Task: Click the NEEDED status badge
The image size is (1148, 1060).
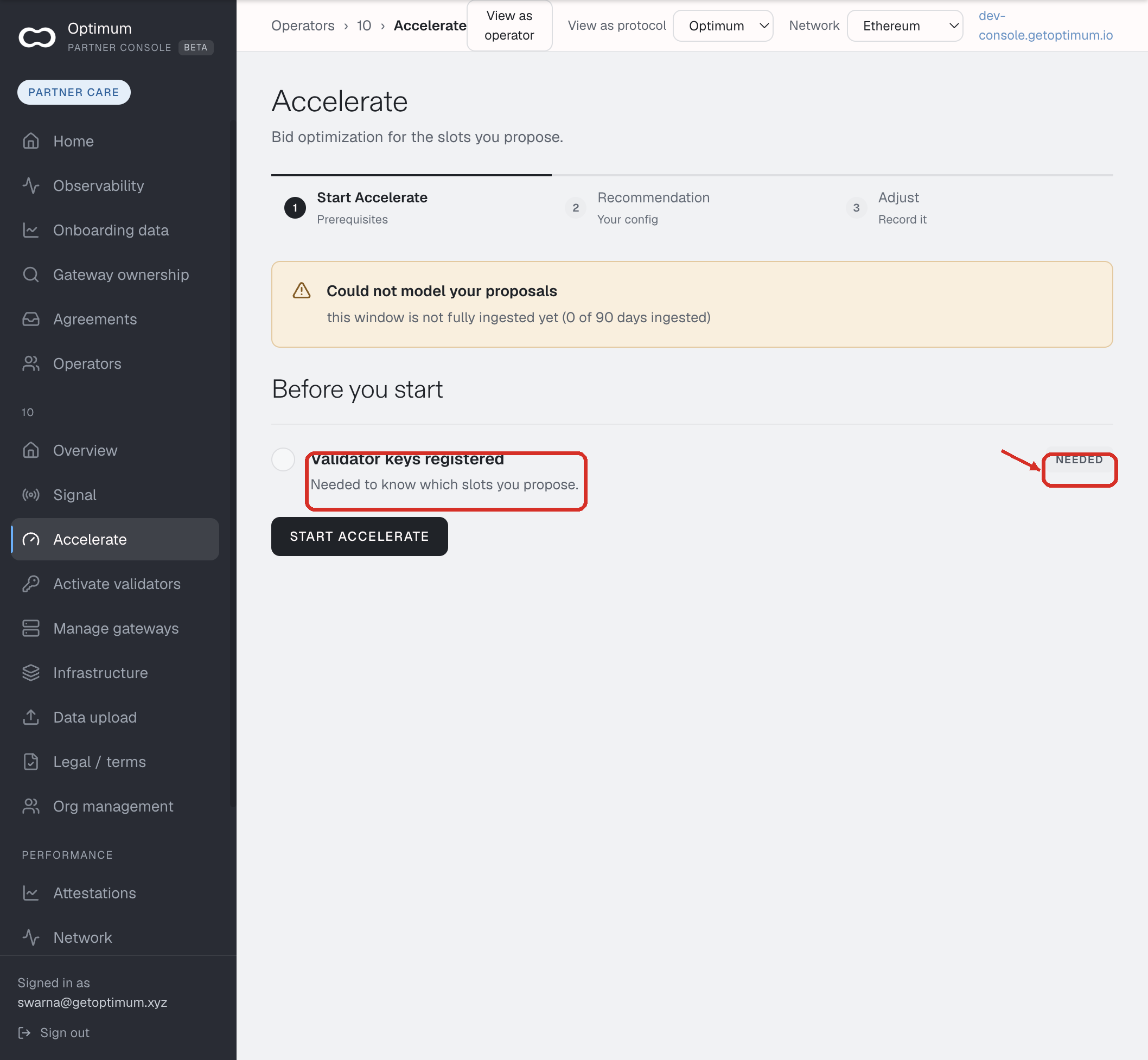Action: [x=1079, y=459]
